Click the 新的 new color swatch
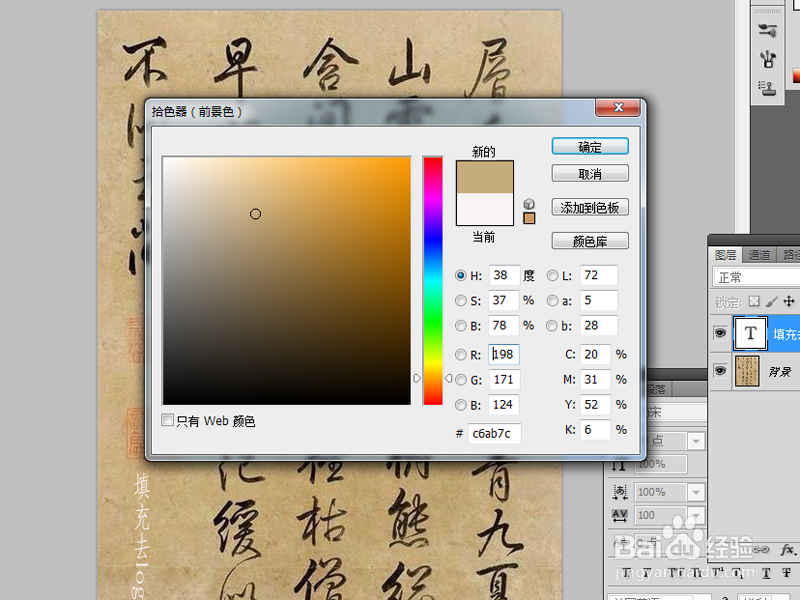The height and width of the screenshot is (600, 800). [x=485, y=177]
